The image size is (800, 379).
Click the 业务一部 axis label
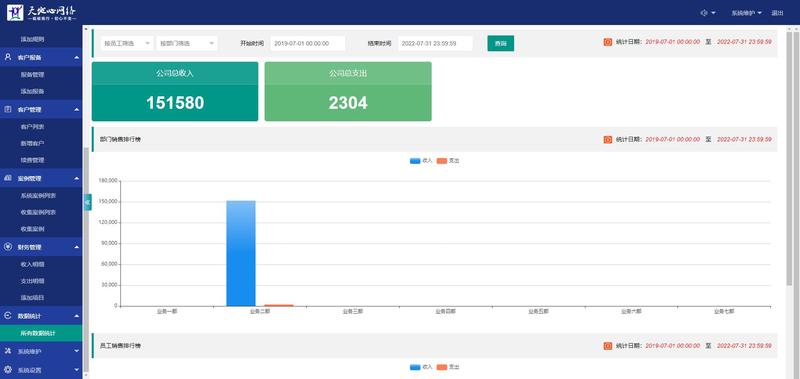167,311
